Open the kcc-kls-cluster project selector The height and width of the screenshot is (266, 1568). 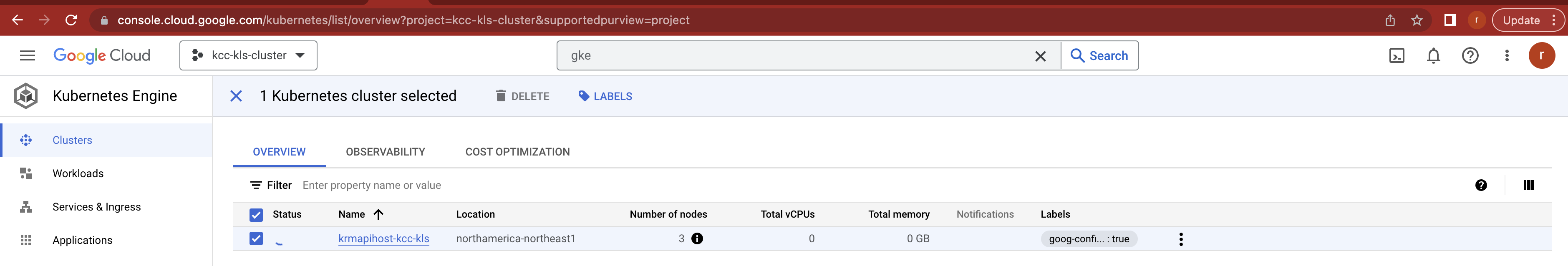(x=248, y=55)
